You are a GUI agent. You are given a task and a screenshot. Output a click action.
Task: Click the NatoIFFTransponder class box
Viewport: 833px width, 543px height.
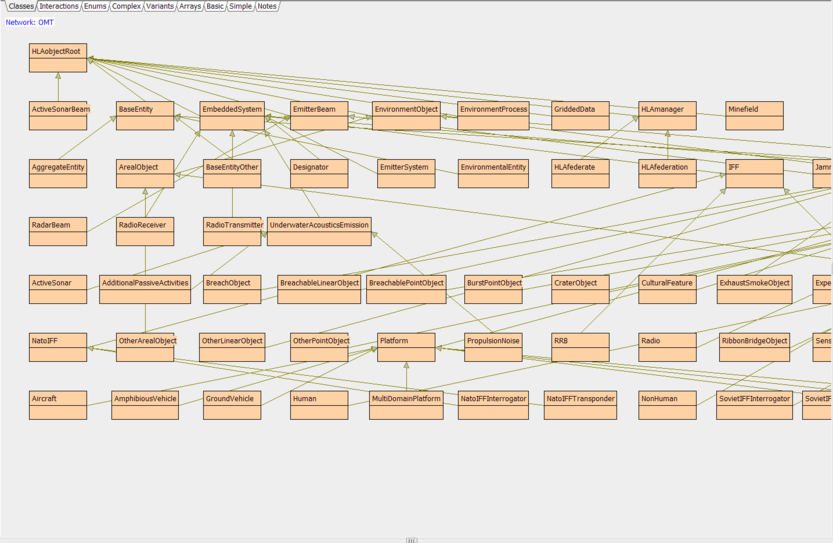(x=580, y=405)
